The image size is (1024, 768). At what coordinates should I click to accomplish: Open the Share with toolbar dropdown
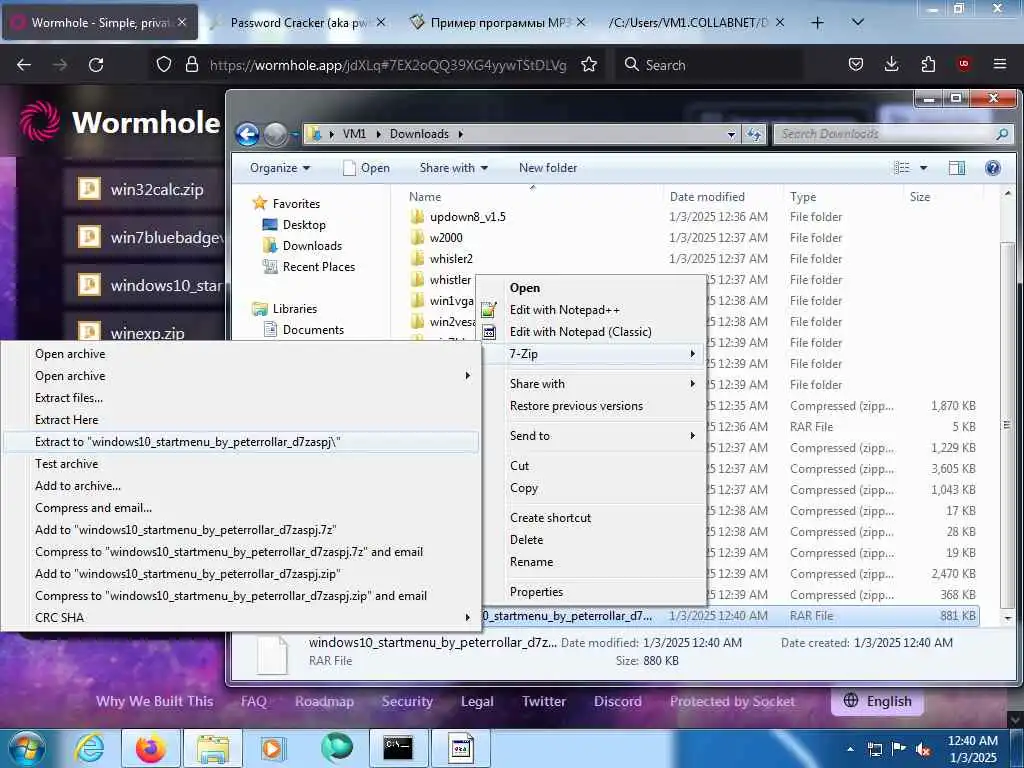point(453,168)
